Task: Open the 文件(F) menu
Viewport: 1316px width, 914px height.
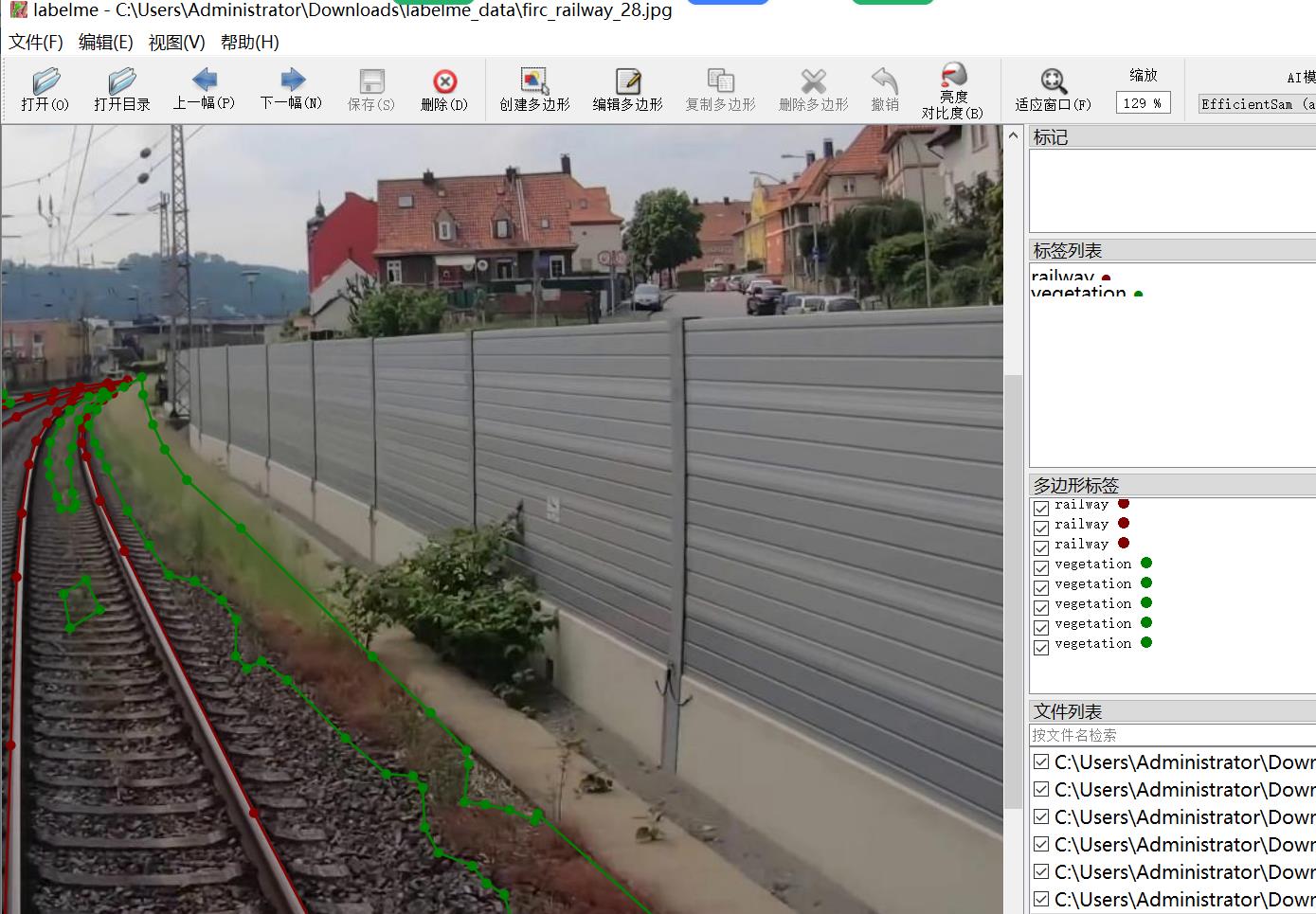Action: [36, 43]
